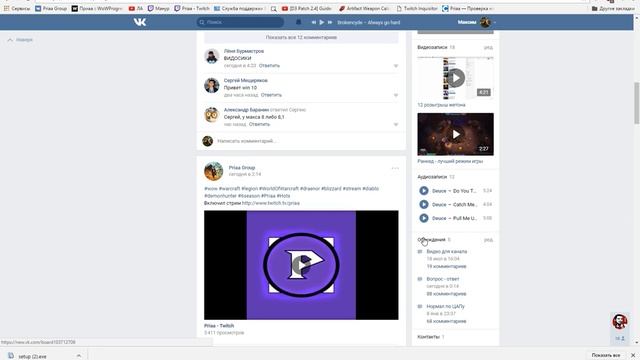The height and width of the screenshot is (360, 640).
Task: Open Александр Баранин's owl avatar
Action: tap(211, 115)
